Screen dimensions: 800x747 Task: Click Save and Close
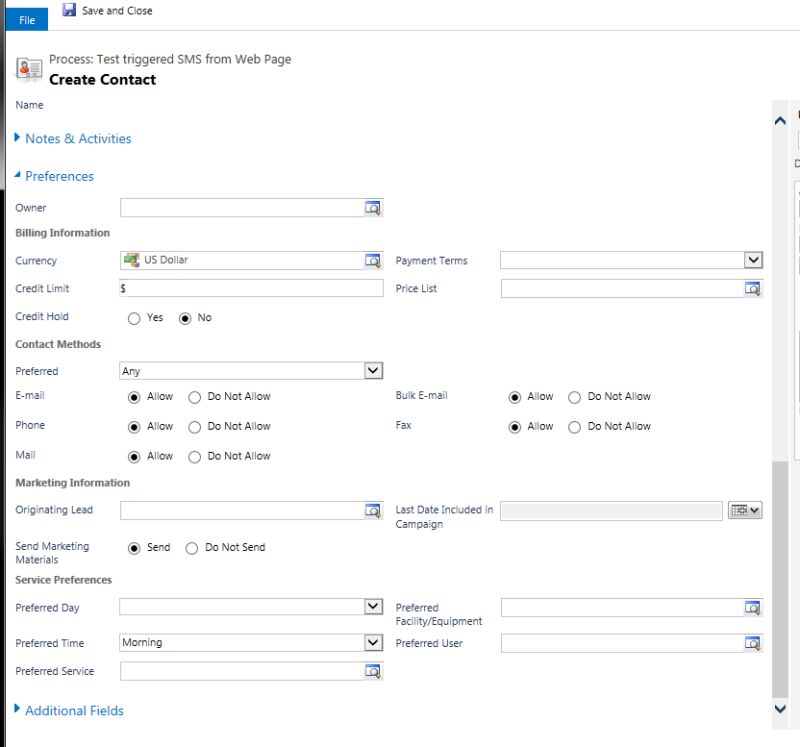coord(108,10)
